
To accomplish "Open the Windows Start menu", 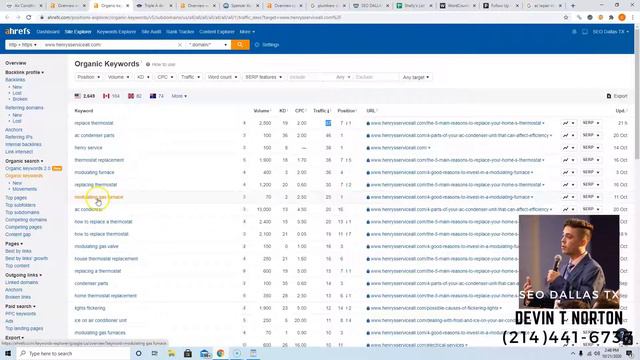I will coord(8,353).
